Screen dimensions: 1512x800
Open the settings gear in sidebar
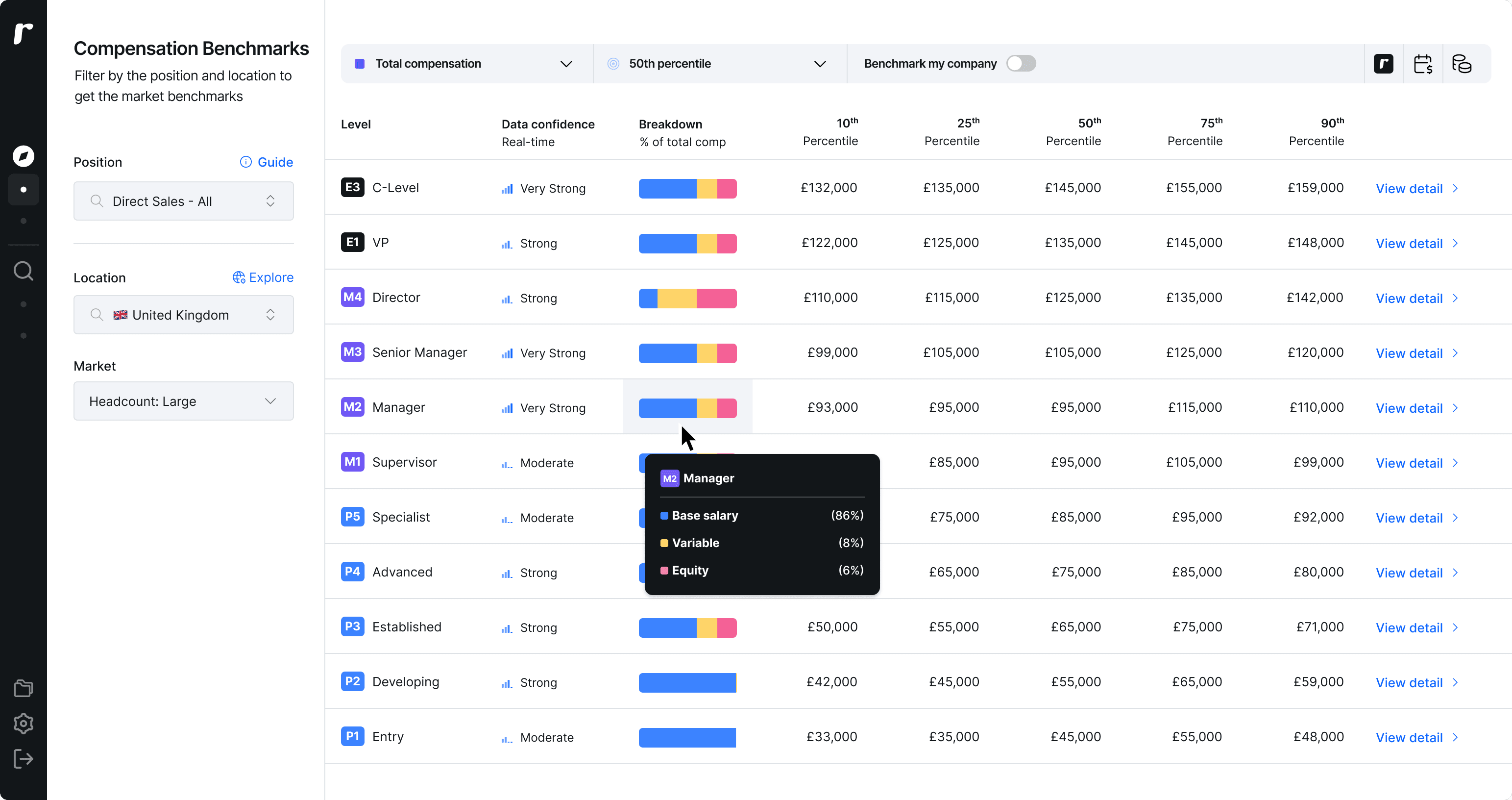click(x=24, y=724)
